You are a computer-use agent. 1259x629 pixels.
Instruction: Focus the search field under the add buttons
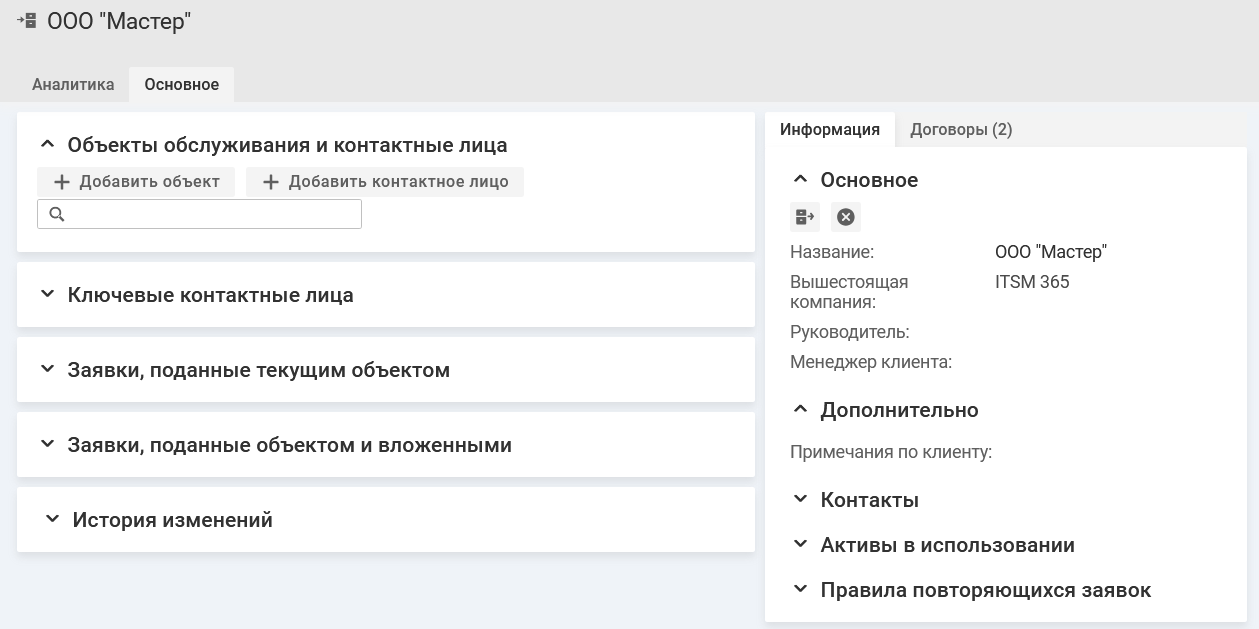tap(210, 214)
